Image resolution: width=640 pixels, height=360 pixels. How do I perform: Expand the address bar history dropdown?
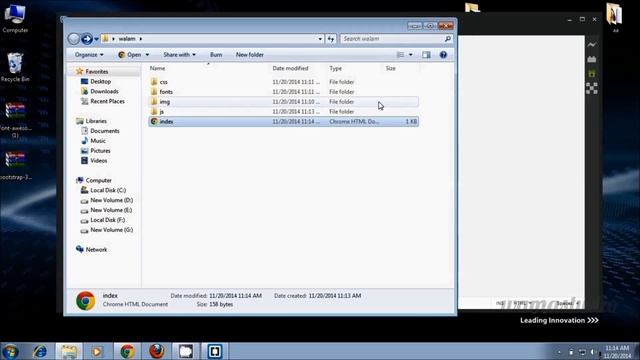pyautogui.click(x=320, y=39)
